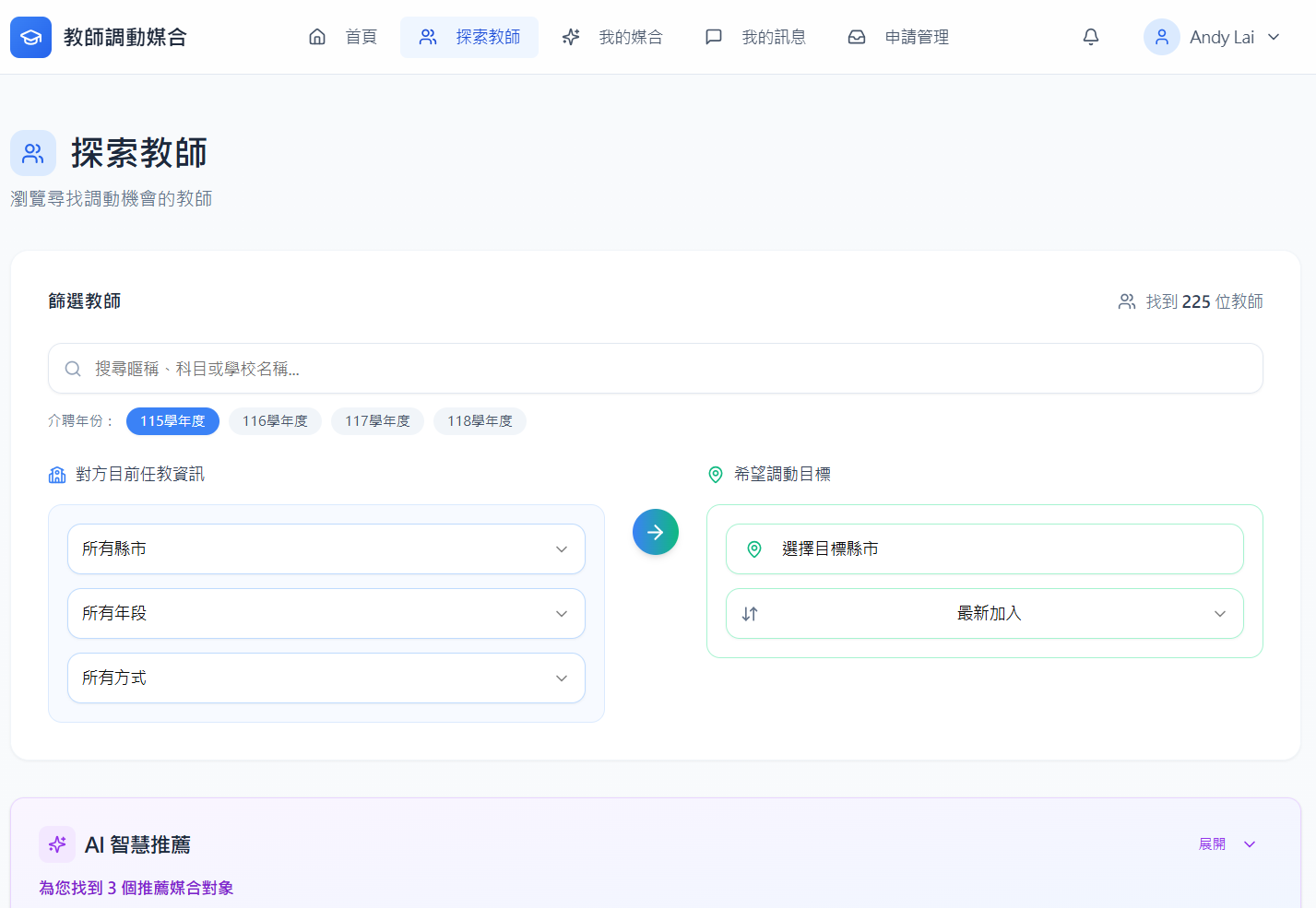Click the AI sparkle icon beside AI 智慧推薦
The width and height of the screenshot is (1316, 908).
pos(57,844)
